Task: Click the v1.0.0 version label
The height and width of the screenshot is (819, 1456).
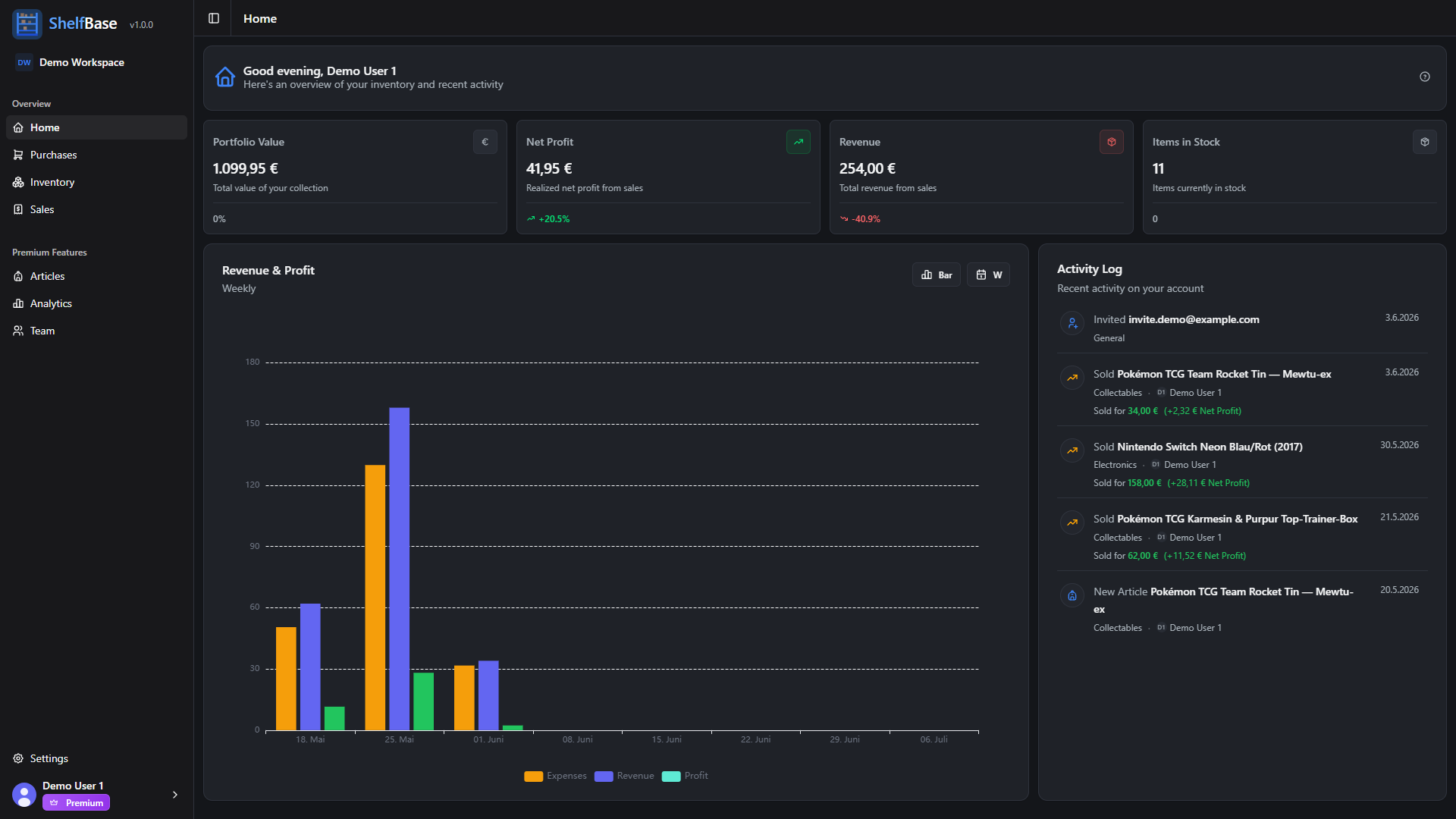Action: (141, 25)
